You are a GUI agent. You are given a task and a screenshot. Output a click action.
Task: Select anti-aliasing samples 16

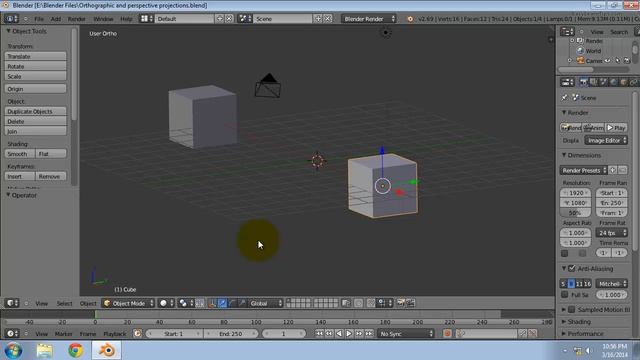587,284
